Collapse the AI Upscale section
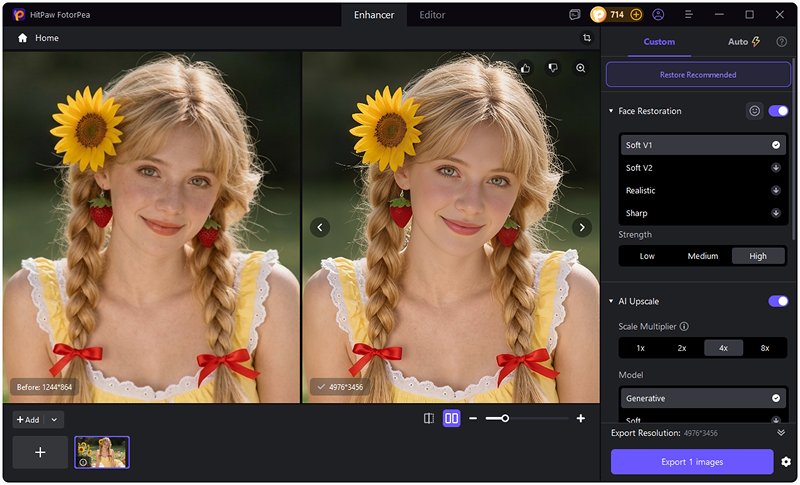The width and height of the screenshot is (800, 485). pyautogui.click(x=611, y=301)
